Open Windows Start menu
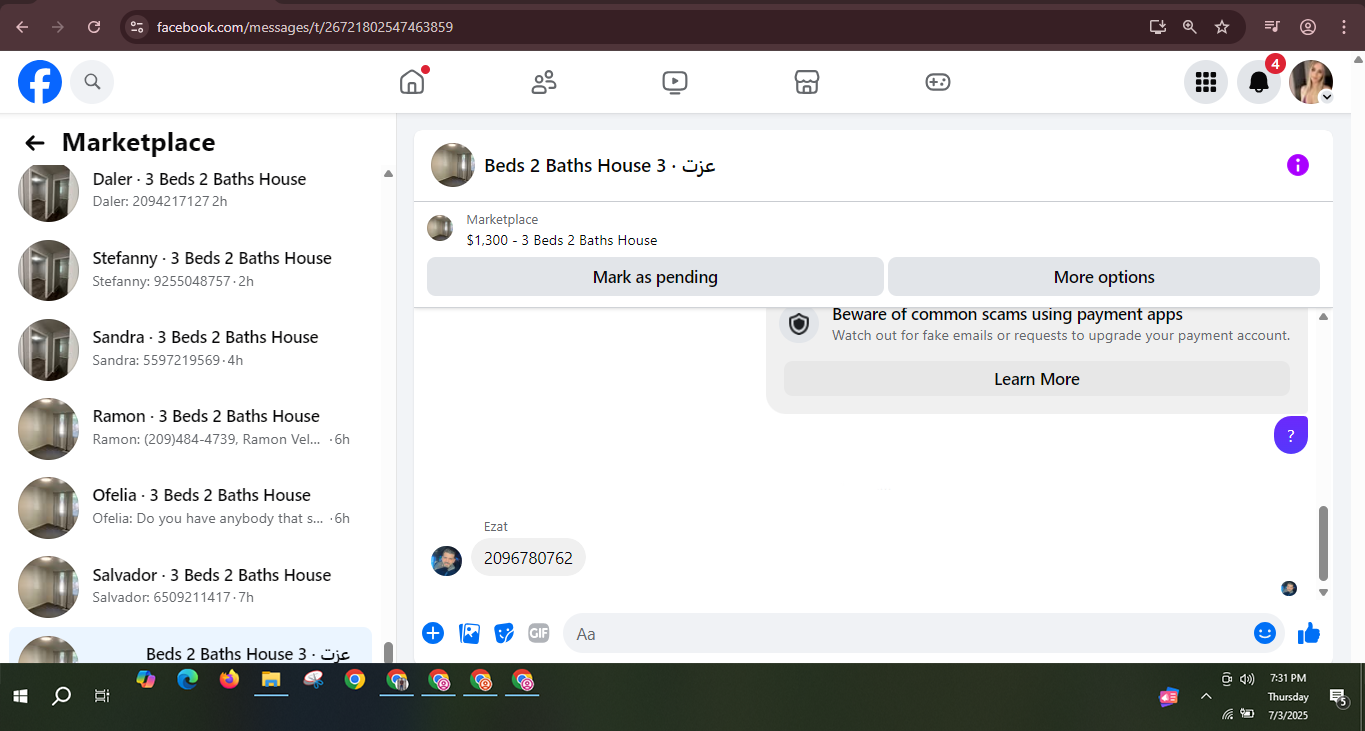1365x731 pixels. point(20,695)
